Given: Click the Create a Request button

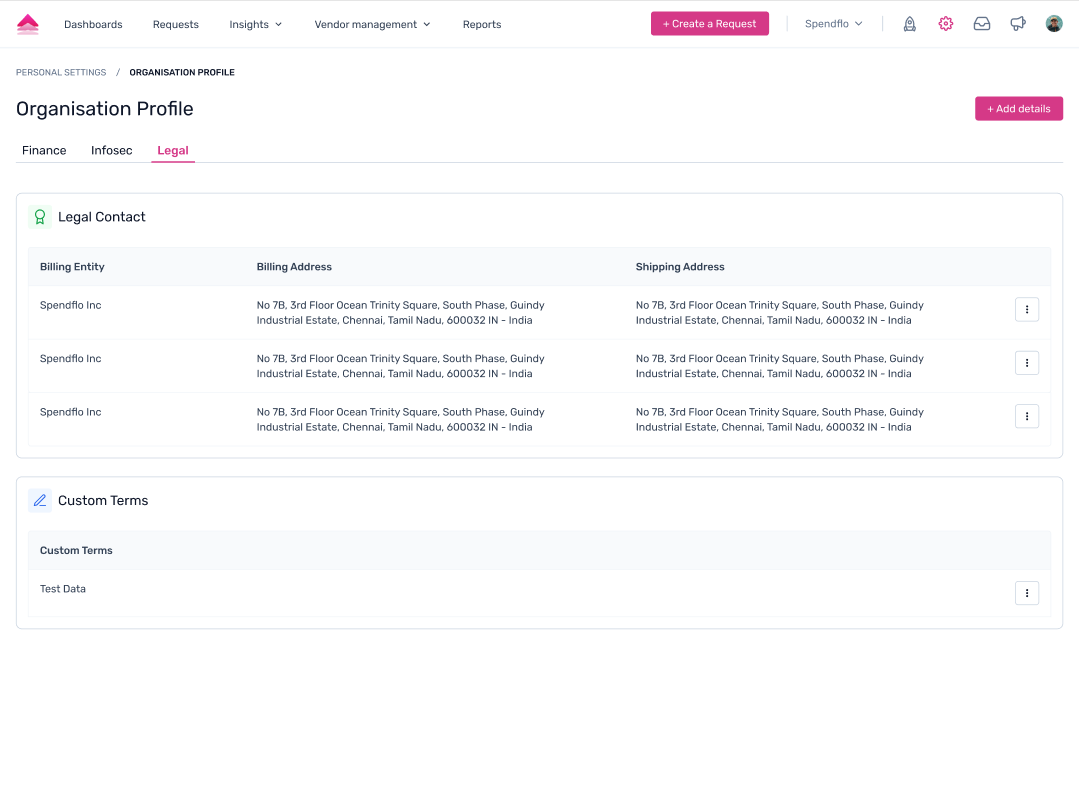Looking at the screenshot, I should coord(709,24).
